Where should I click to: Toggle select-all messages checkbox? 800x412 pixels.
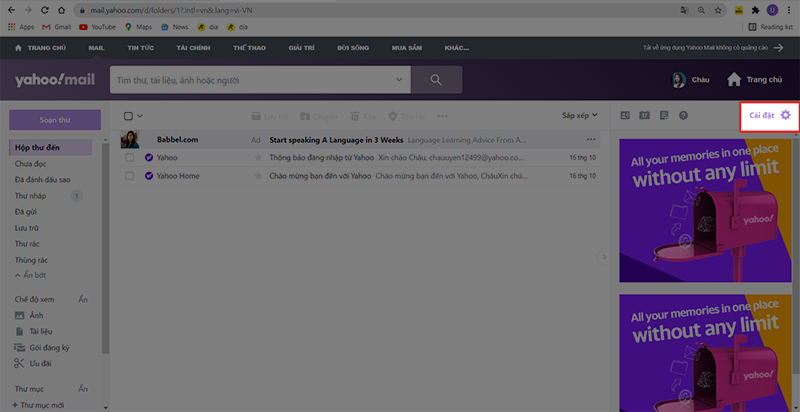click(x=129, y=116)
